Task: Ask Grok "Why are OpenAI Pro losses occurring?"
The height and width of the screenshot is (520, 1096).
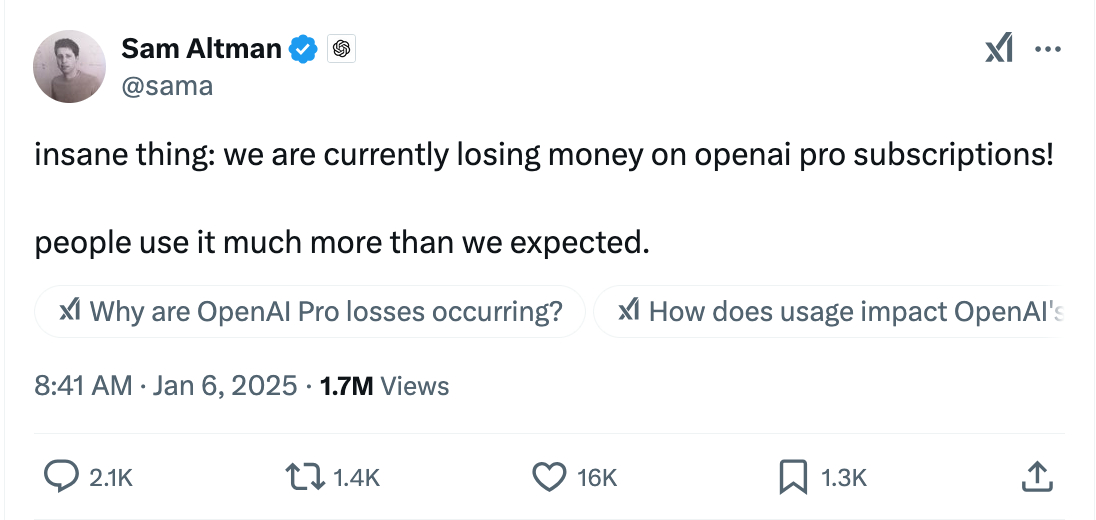Action: [310, 312]
